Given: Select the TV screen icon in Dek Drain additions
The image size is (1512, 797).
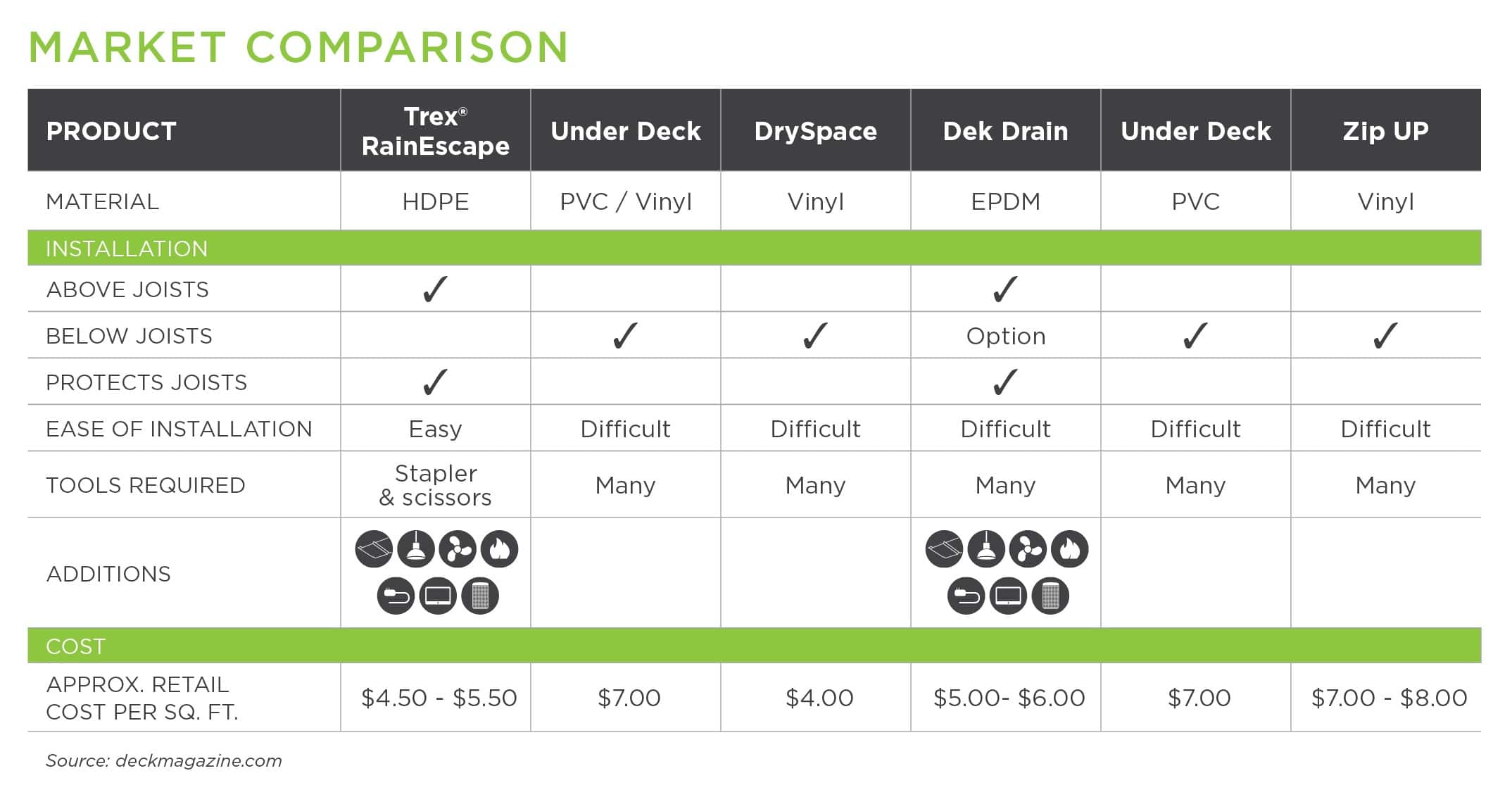Looking at the screenshot, I should [x=1008, y=596].
